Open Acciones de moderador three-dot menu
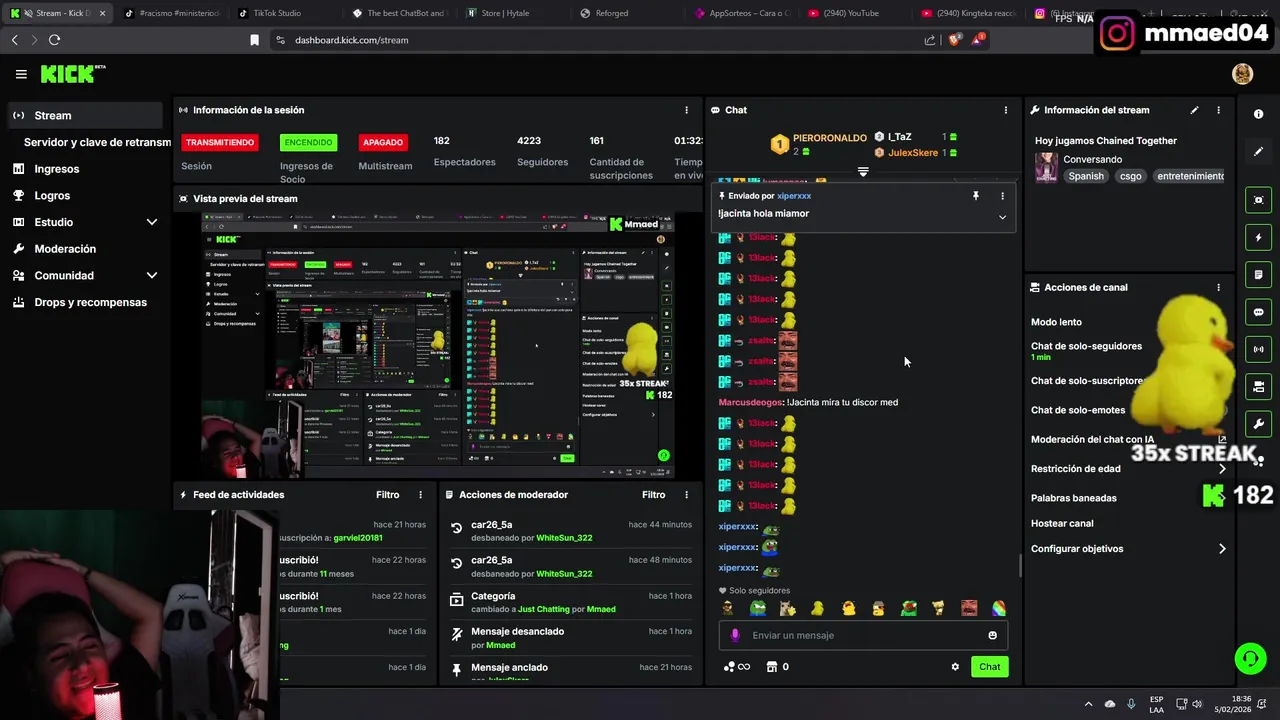Viewport: 1280px width, 720px height. tap(686, 495)
